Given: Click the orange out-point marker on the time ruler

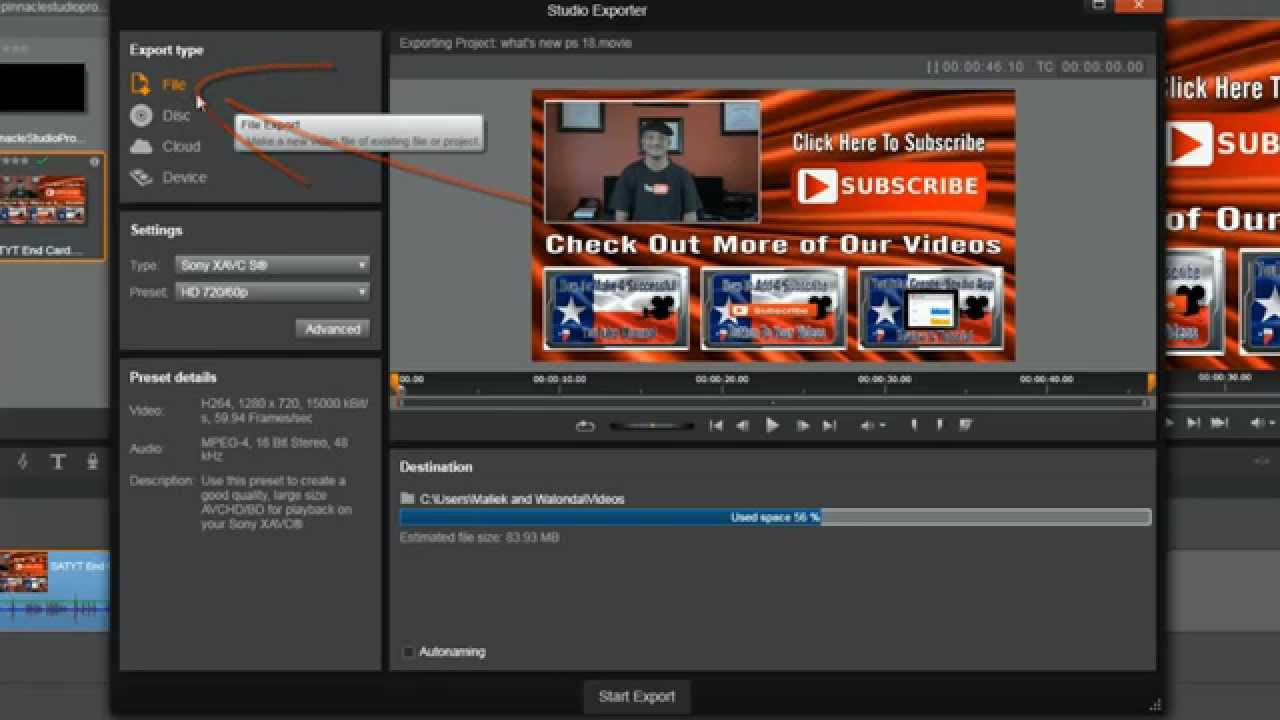Looking at the screenshot, I should coord(1151,381).
